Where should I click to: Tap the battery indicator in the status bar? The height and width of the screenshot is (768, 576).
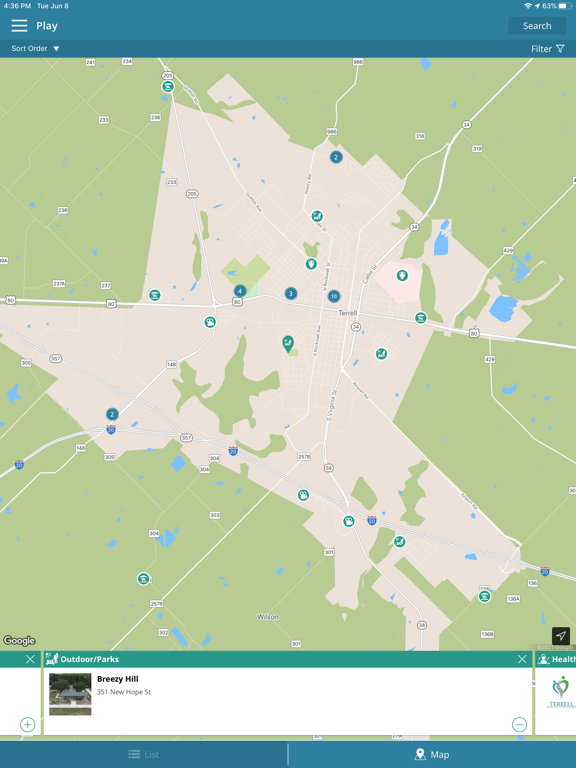tap(565, 6)
